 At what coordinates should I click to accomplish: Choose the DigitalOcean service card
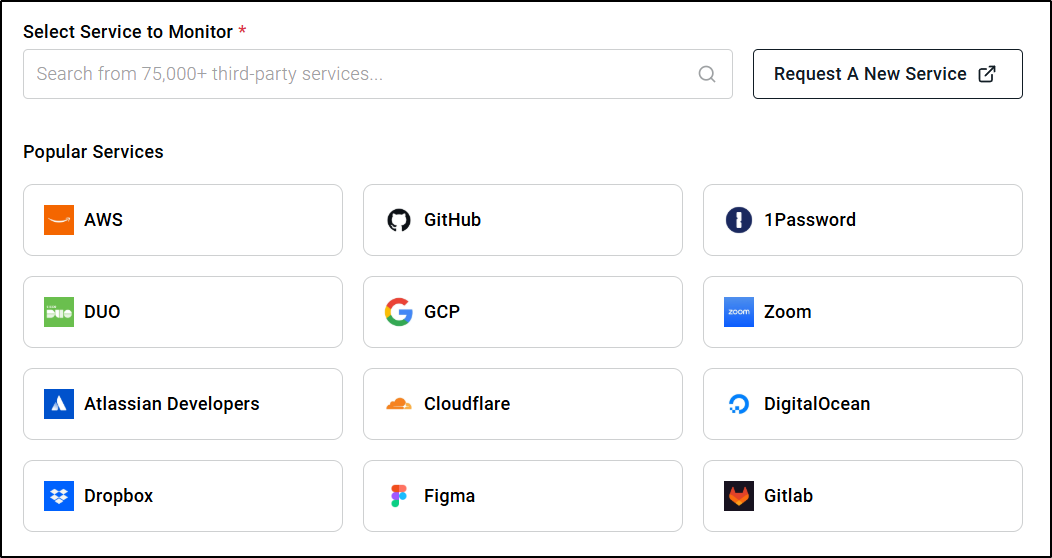(x=863, y=404)
